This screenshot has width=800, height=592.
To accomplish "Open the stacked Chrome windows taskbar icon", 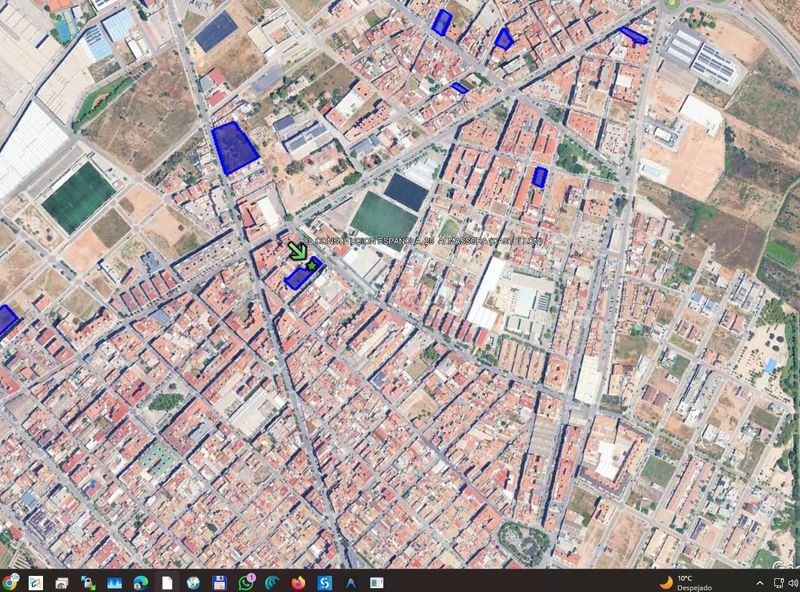I will (x=62, y=582).
